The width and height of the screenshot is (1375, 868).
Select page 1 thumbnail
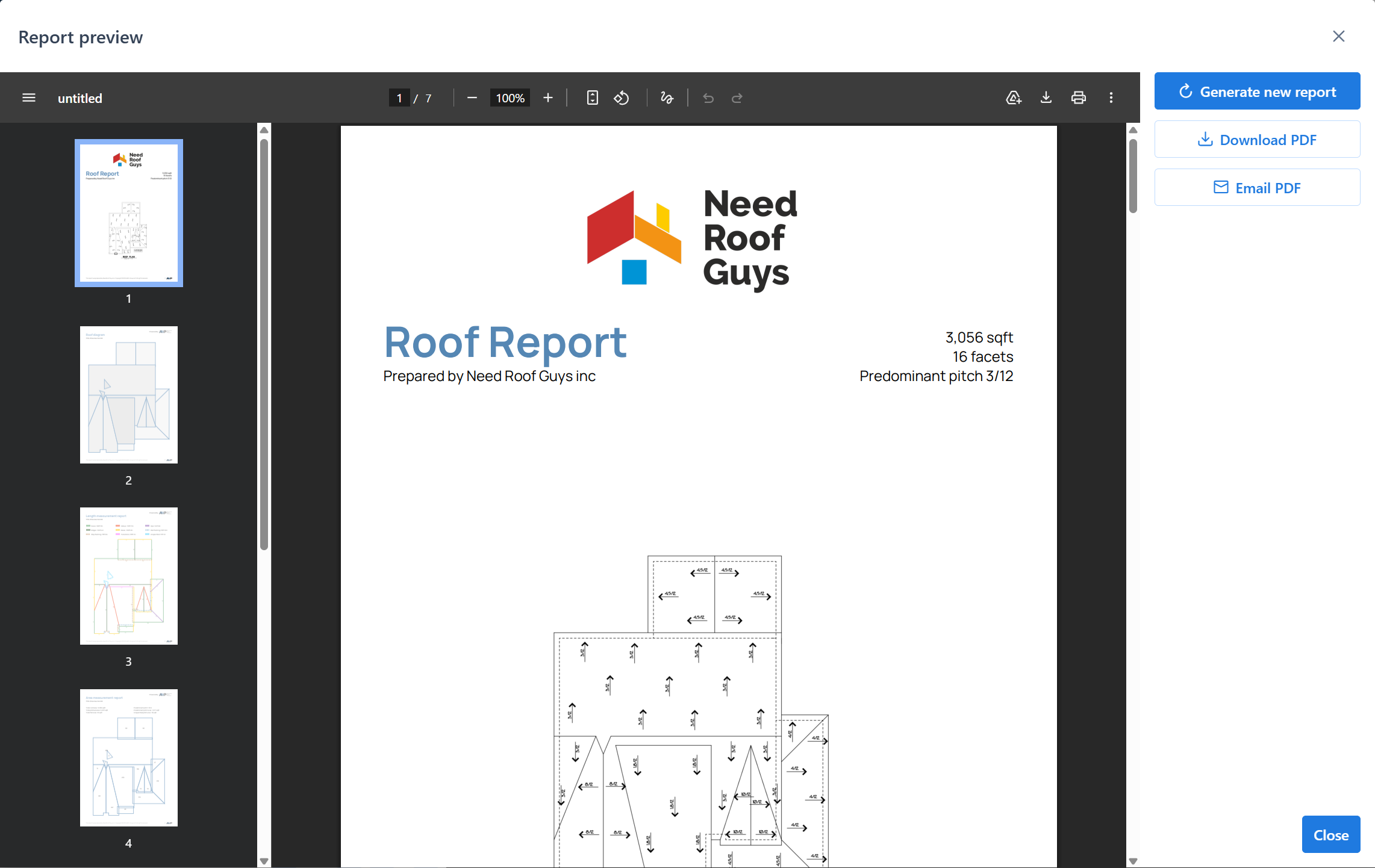click(x=129, y=213)
